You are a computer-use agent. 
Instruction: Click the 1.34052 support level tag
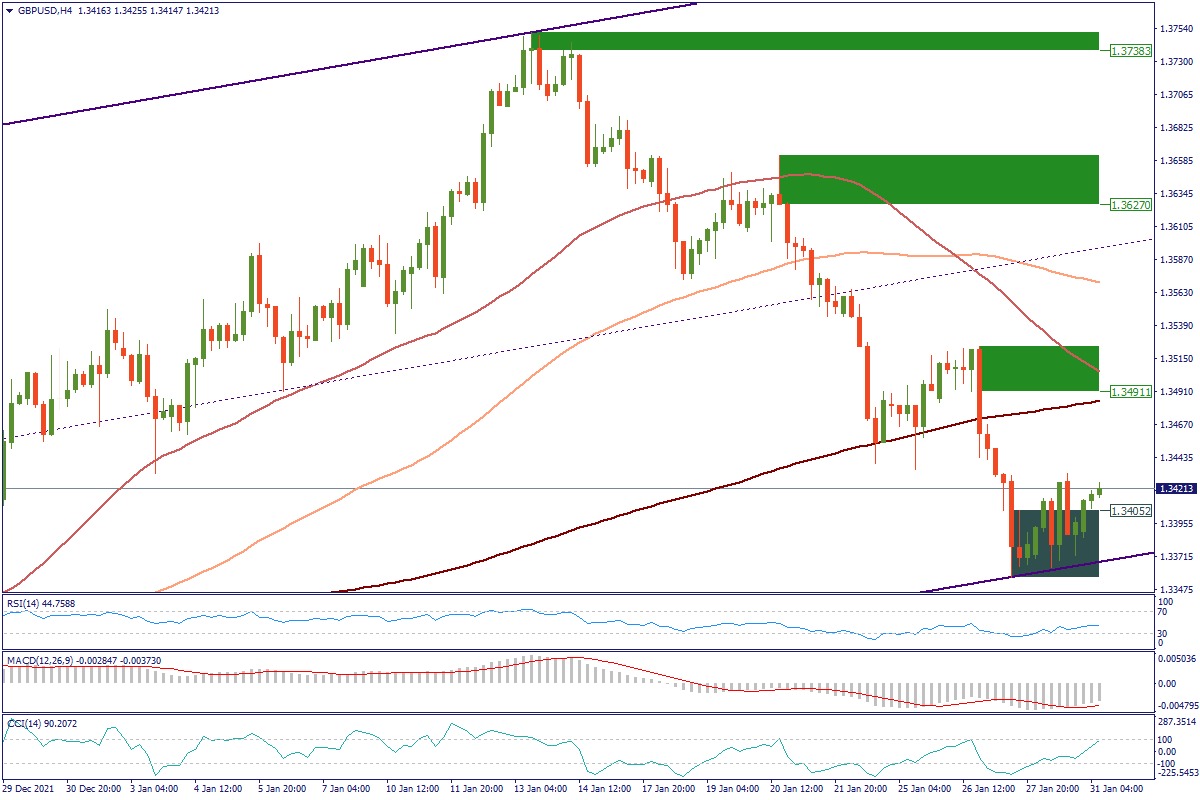click(x=1129, y=510)
